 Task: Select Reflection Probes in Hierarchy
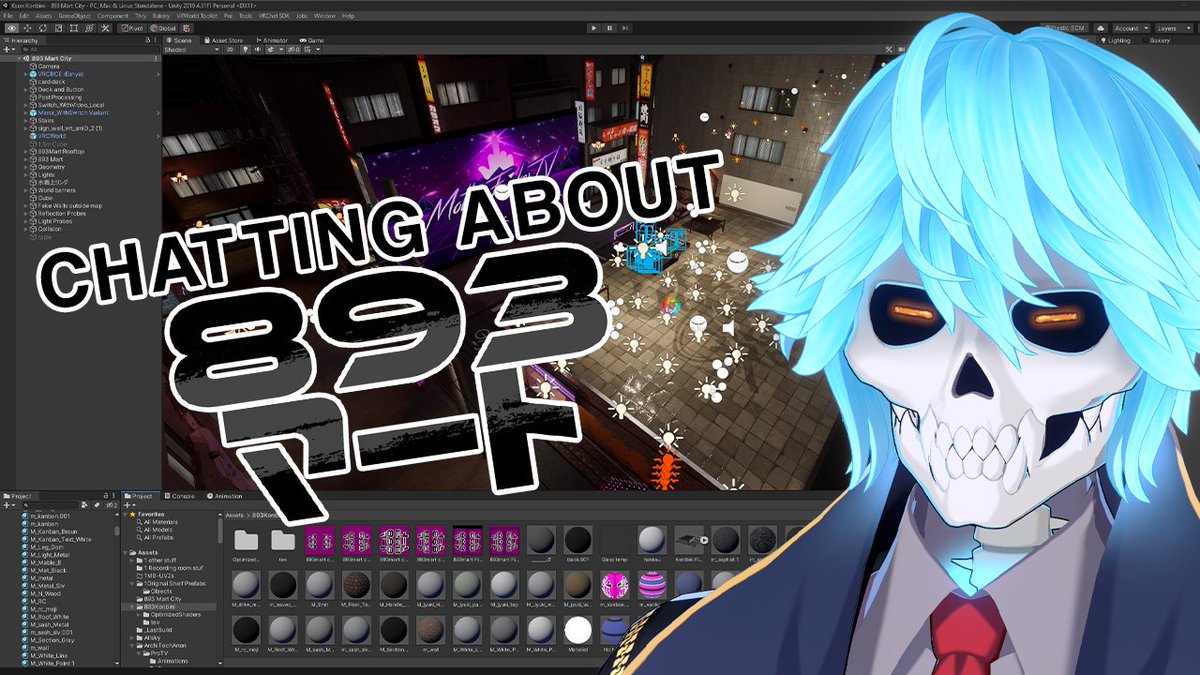coord(63,213)
